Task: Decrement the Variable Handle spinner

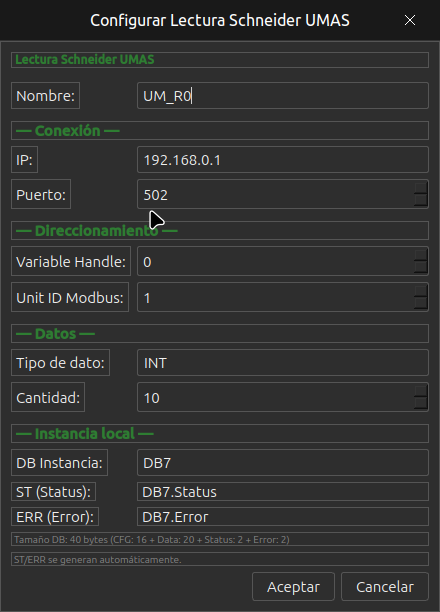Action: click(421, 267)
